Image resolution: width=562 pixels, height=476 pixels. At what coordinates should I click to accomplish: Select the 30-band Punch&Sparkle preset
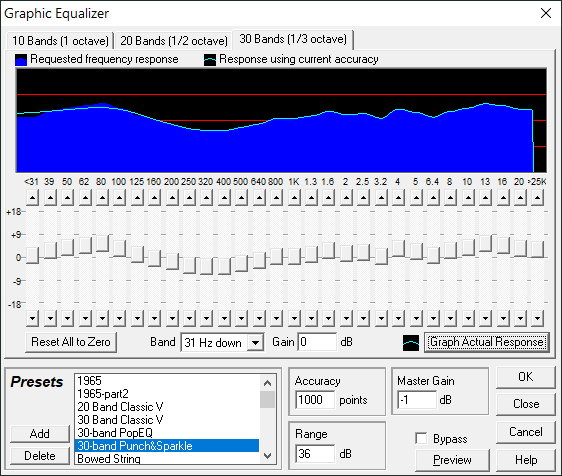coord(167,446)
